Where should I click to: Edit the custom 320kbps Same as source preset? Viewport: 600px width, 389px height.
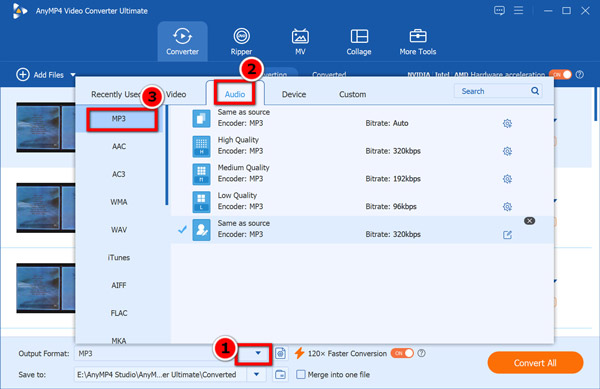(x=507, y=234)
